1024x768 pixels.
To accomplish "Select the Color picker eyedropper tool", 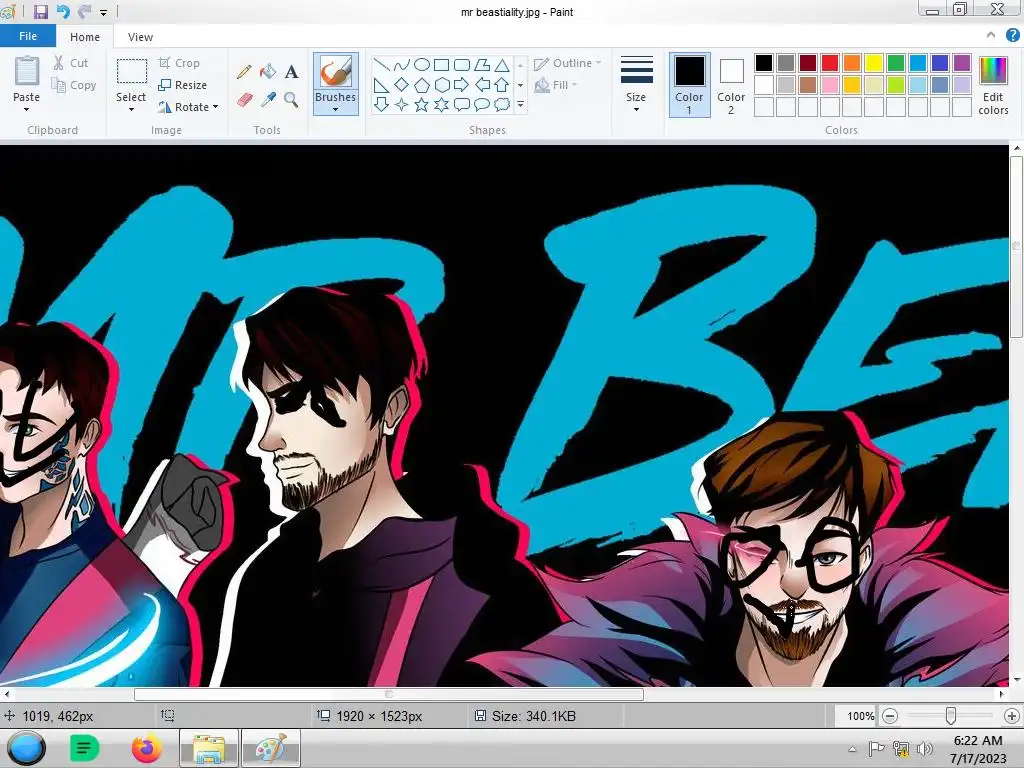I will [x=268, y=99].
